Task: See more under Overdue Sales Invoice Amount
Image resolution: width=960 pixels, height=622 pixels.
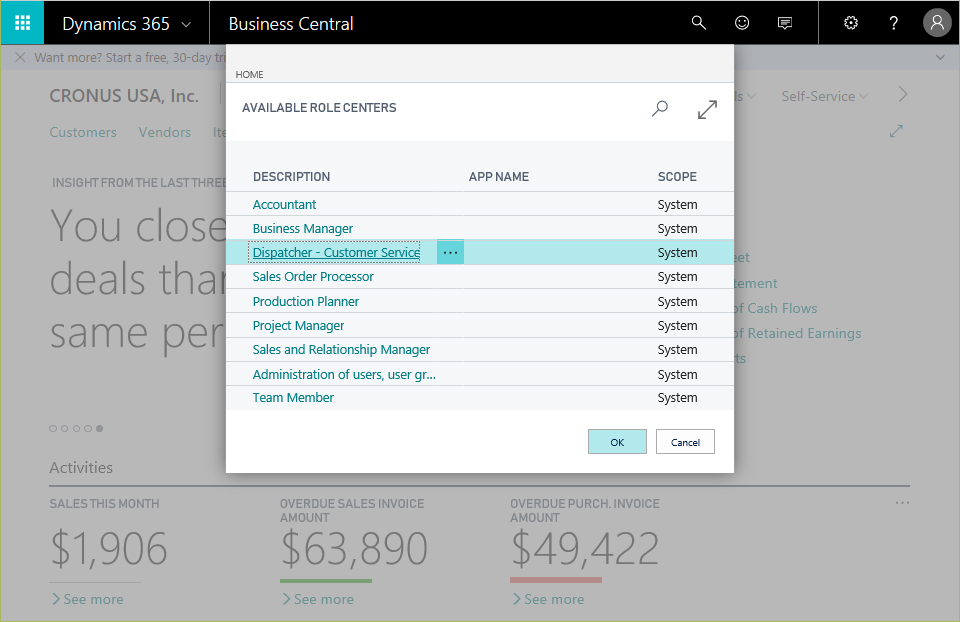Action: pyautogui.click(x=318, y=599)
